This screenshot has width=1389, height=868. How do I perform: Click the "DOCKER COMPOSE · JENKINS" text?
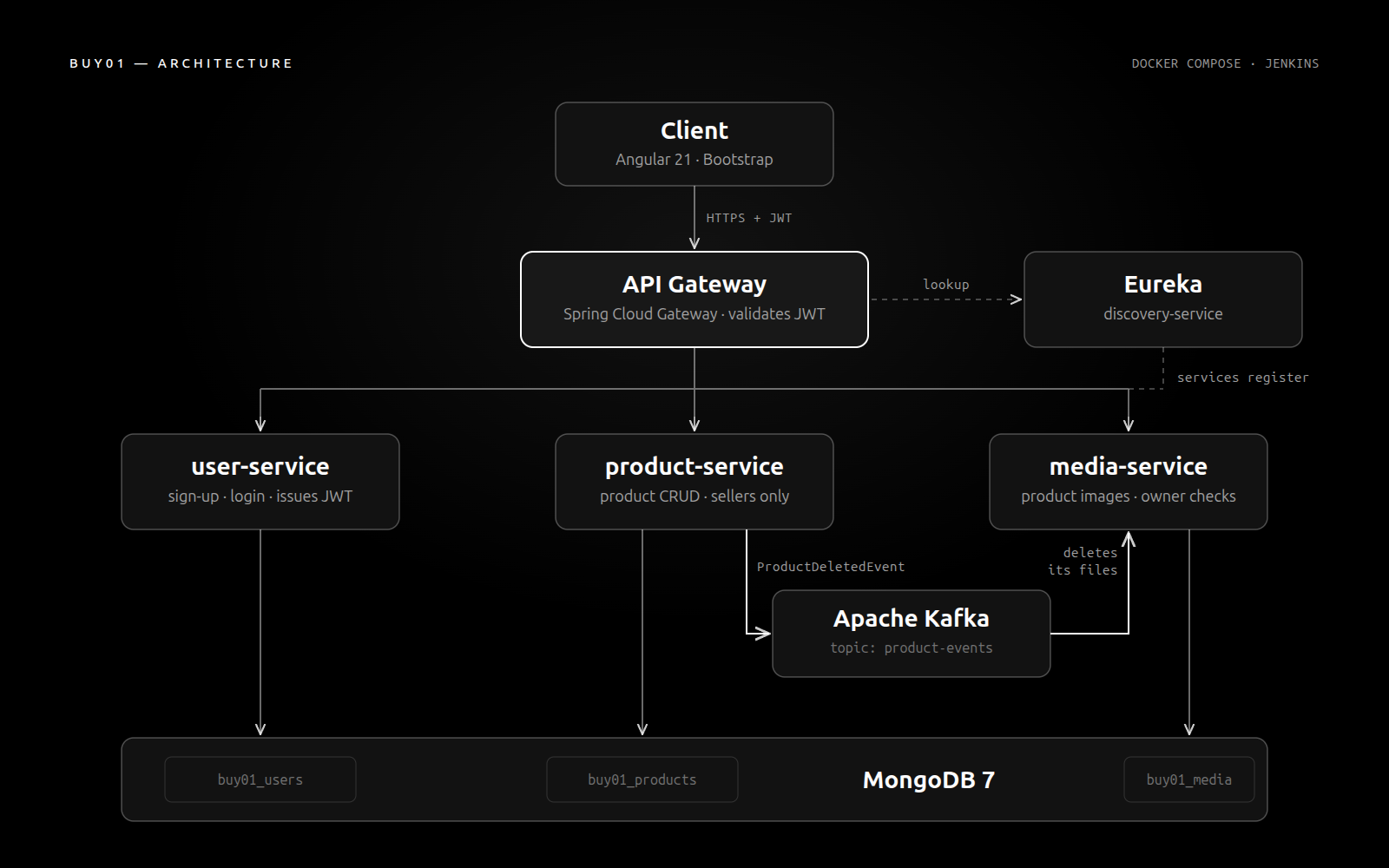[1225, 63]
